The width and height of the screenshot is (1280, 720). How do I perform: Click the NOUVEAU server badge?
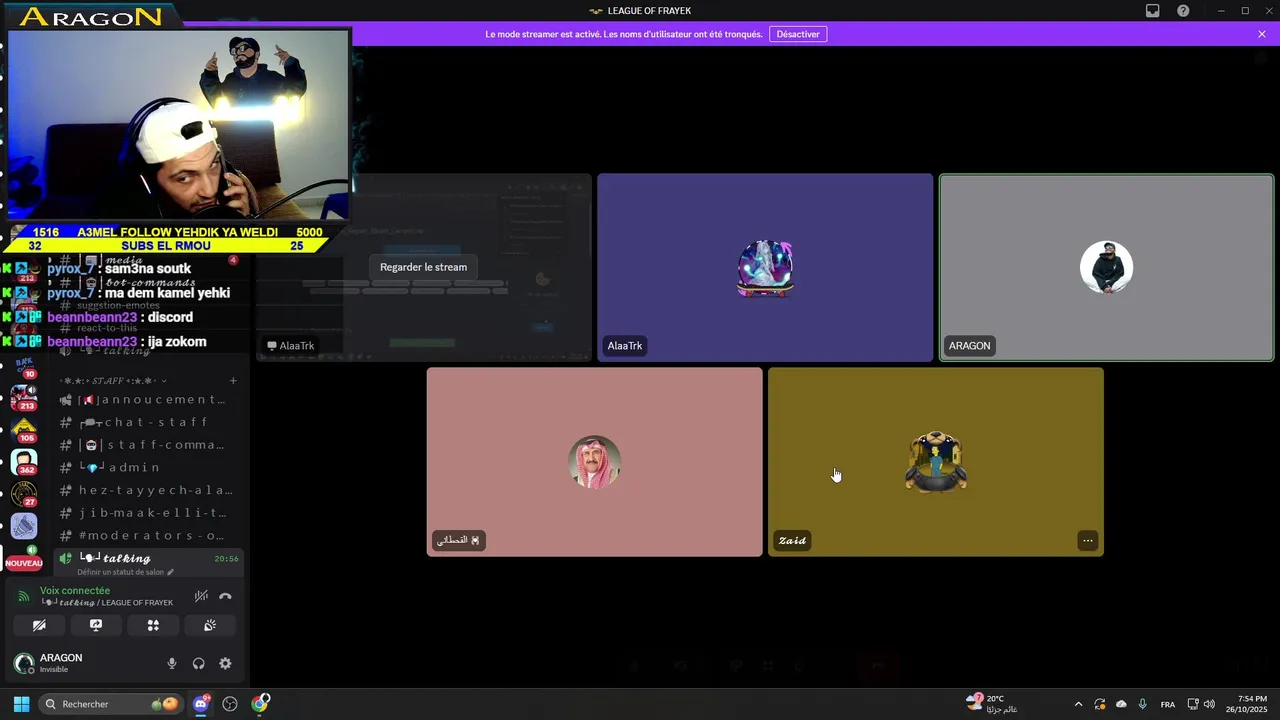click(x=24, y=563)
